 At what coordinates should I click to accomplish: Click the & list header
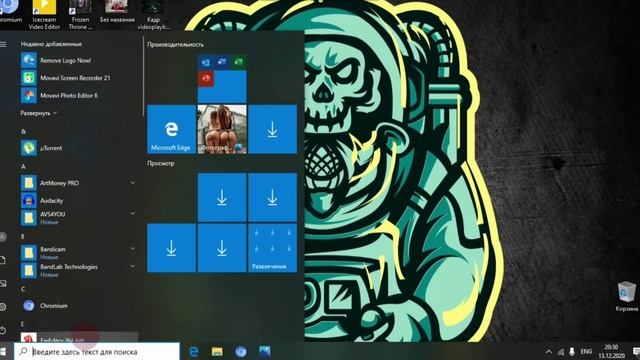tap(23, 131)
